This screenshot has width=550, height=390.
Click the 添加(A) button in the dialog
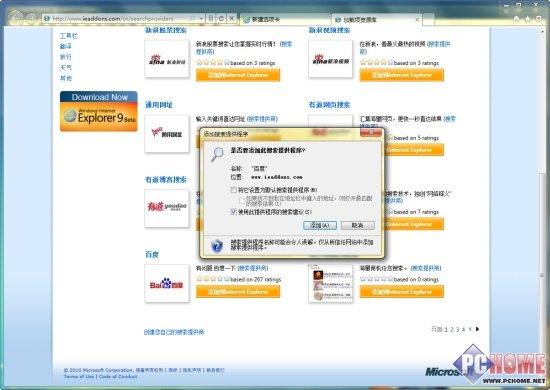coord(320,225)
